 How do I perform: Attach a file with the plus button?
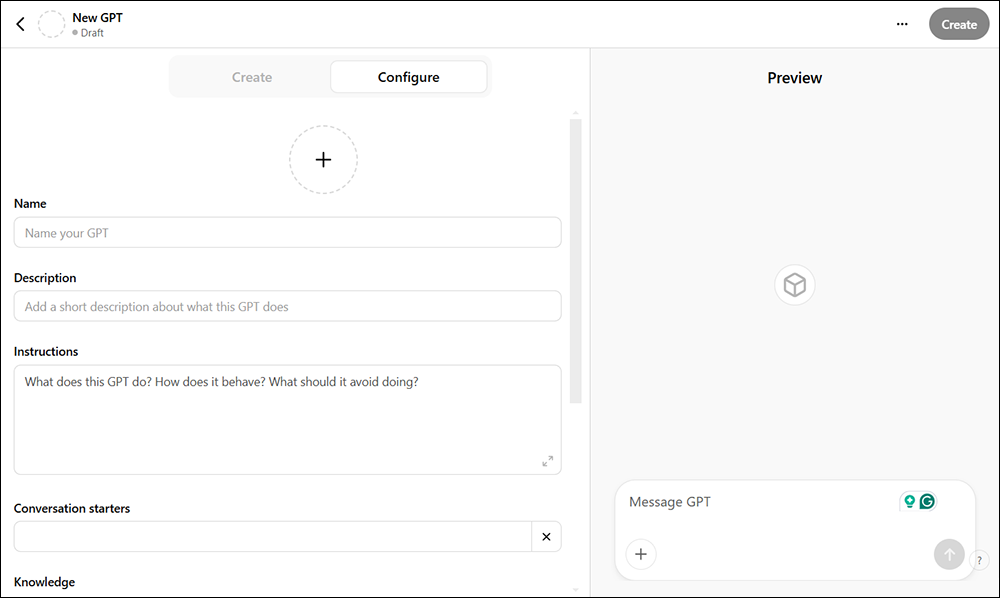[x=641, y=553]
